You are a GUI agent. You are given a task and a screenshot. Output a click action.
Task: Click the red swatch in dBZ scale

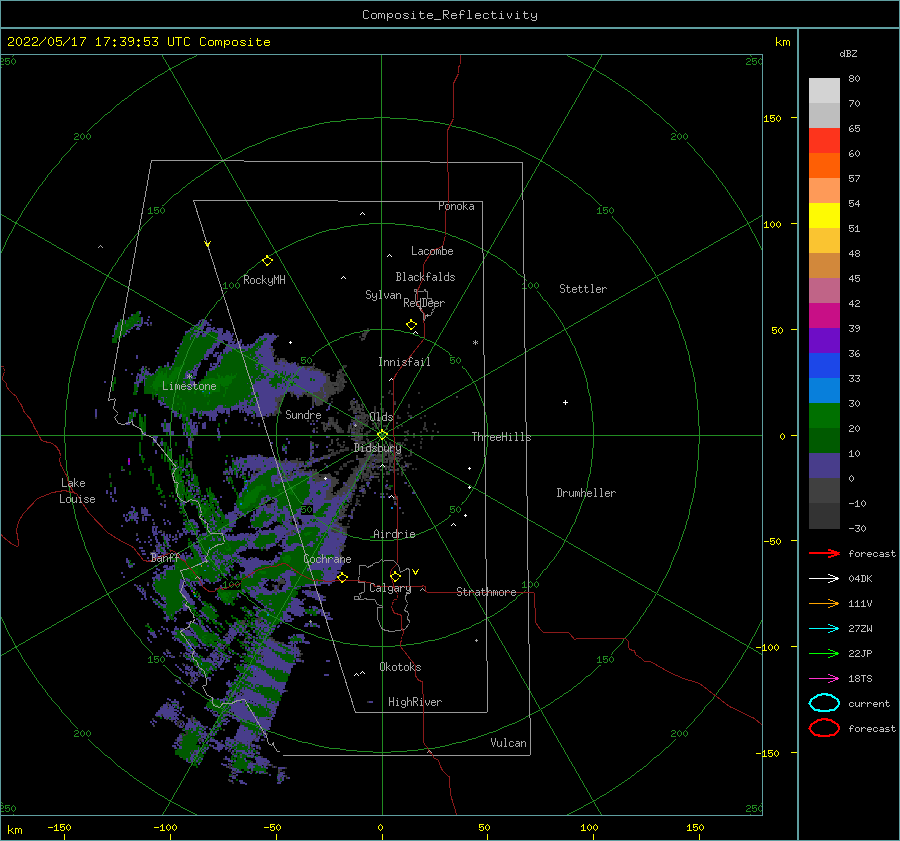click(824, 140)
